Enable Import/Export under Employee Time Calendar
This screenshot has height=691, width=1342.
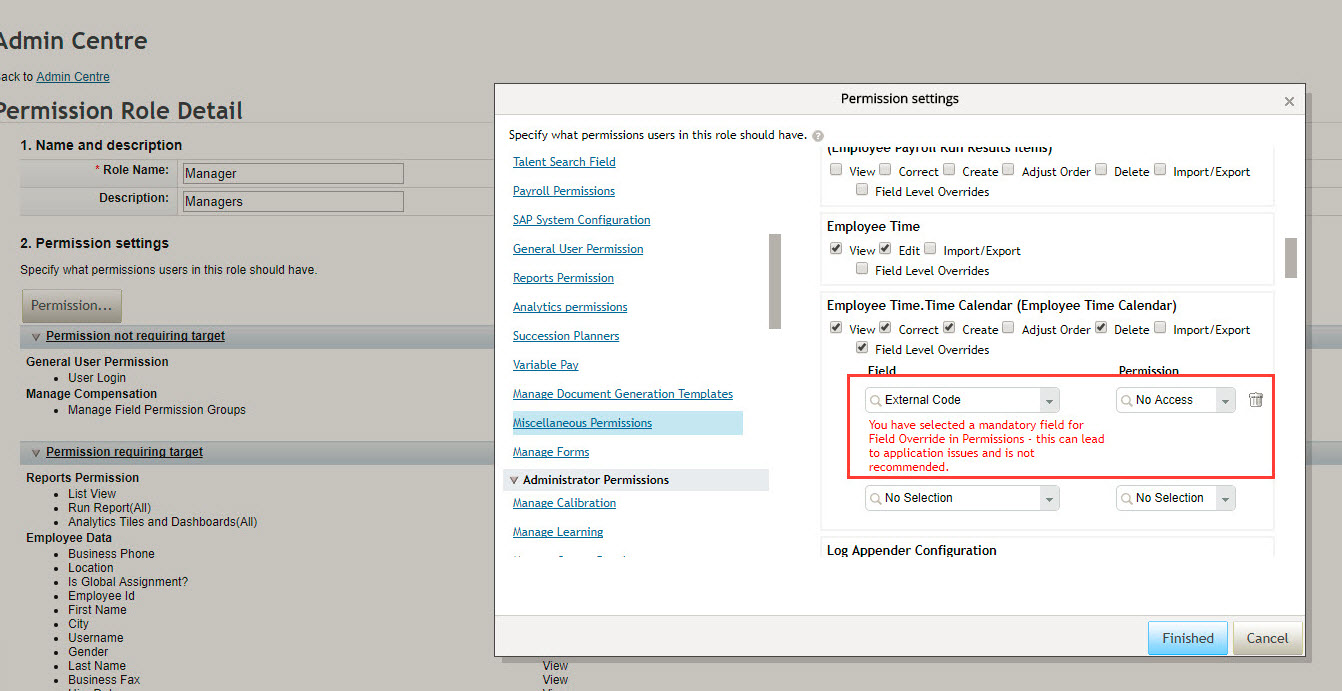click(1160, 328)
